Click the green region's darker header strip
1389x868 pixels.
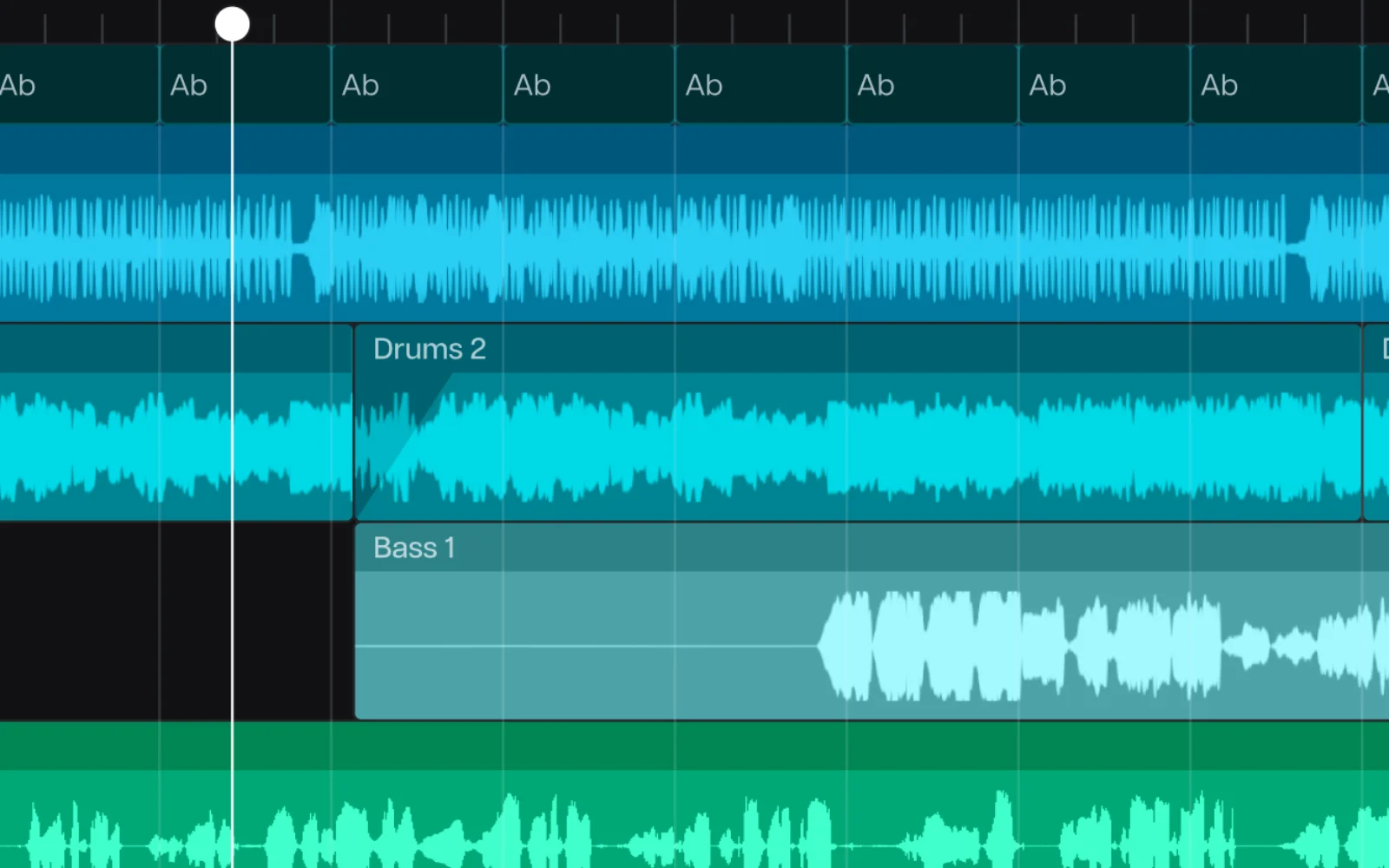point(694,746)
